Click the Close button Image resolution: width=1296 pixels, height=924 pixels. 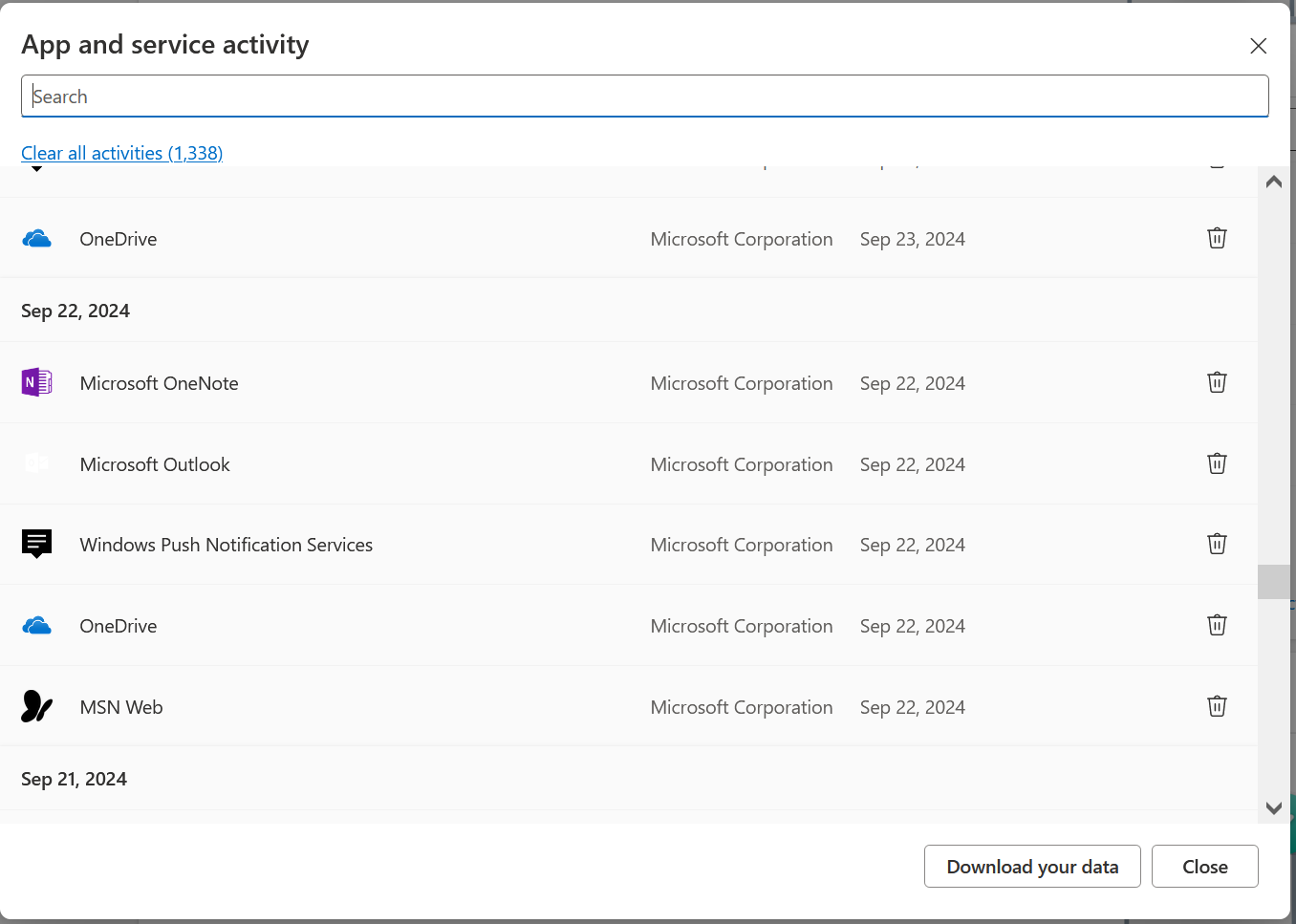(1204, 867)
